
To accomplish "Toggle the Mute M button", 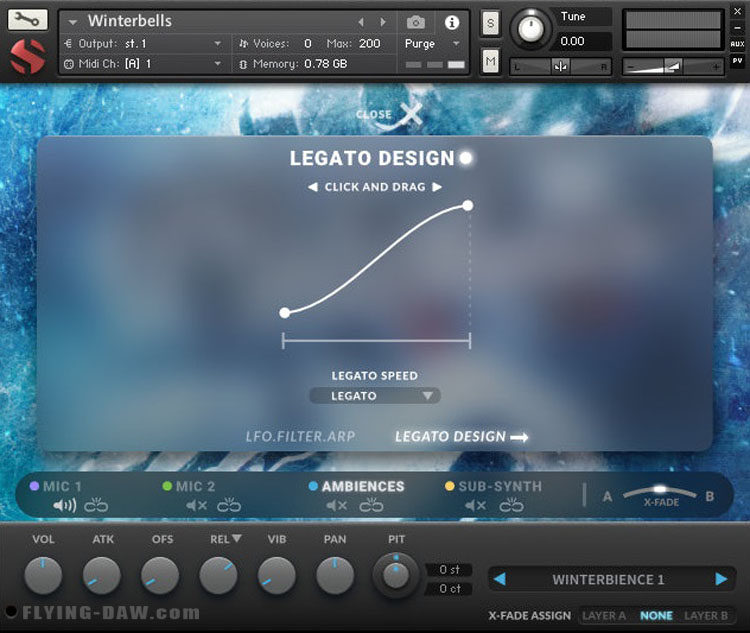I will [490, 61].
